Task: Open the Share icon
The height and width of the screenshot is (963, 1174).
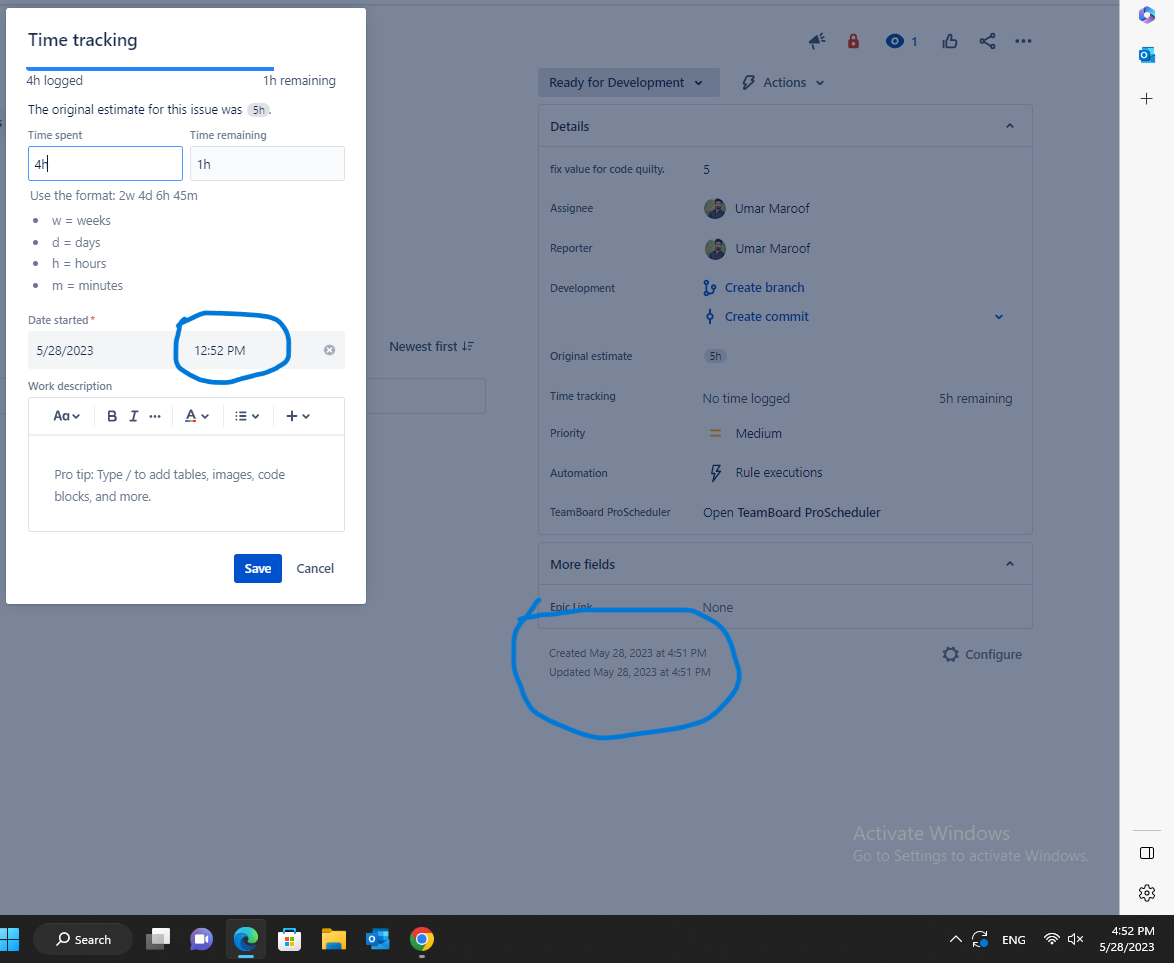Action: pos(987,41)
